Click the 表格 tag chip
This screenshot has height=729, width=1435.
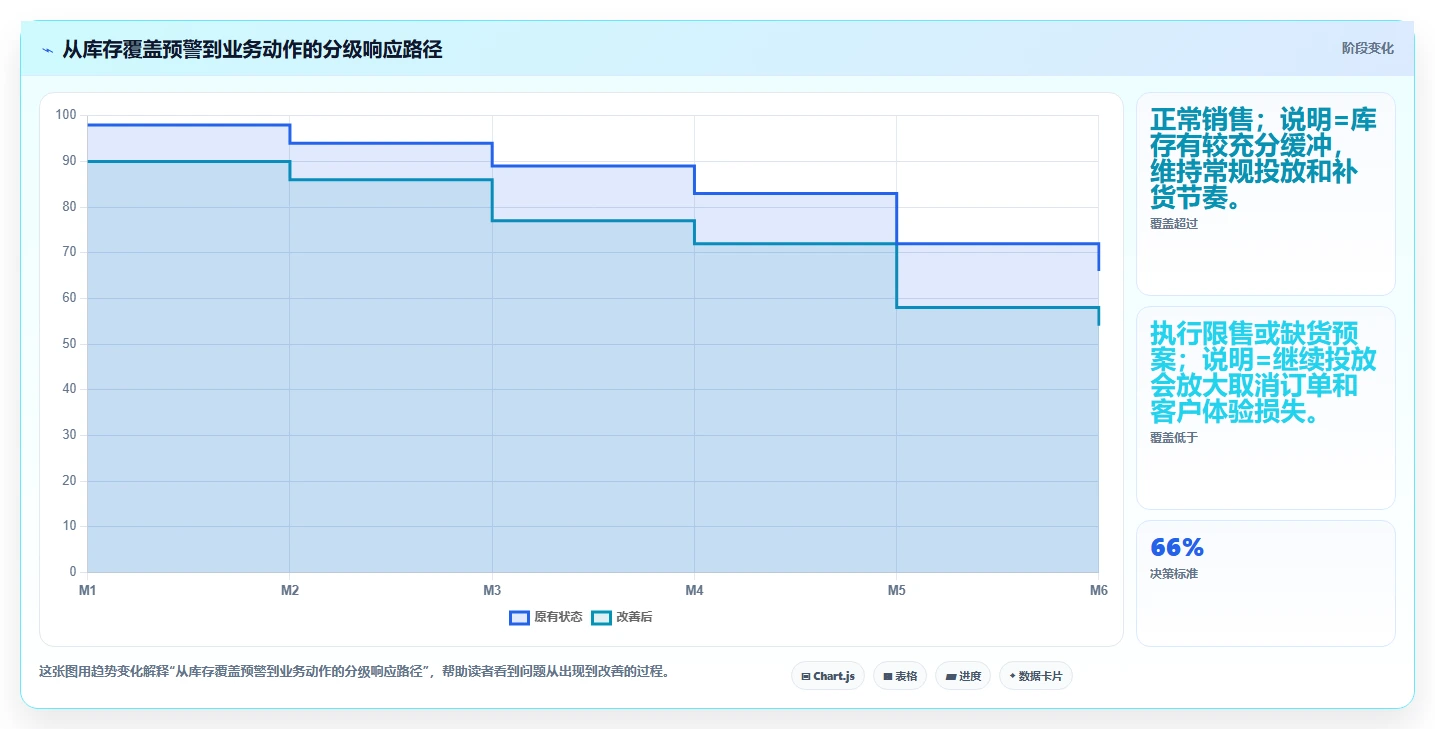tap(900, 676)
